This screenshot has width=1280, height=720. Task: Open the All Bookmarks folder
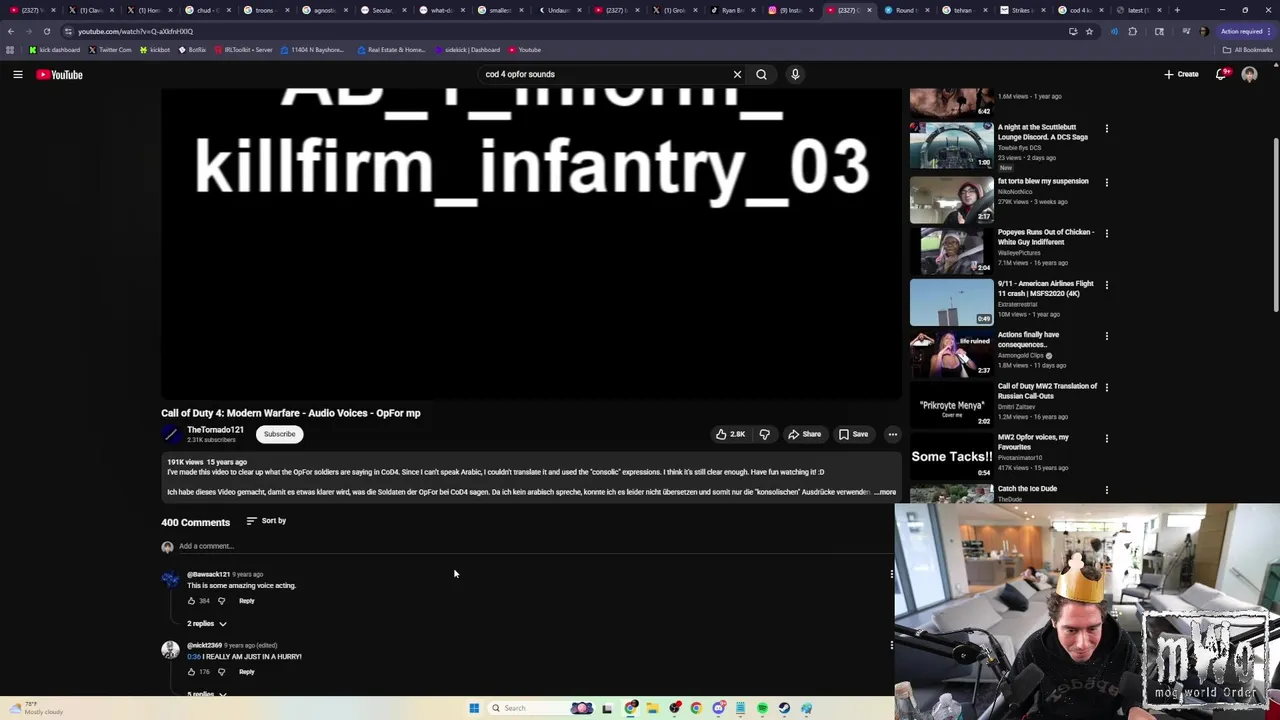1247,50
